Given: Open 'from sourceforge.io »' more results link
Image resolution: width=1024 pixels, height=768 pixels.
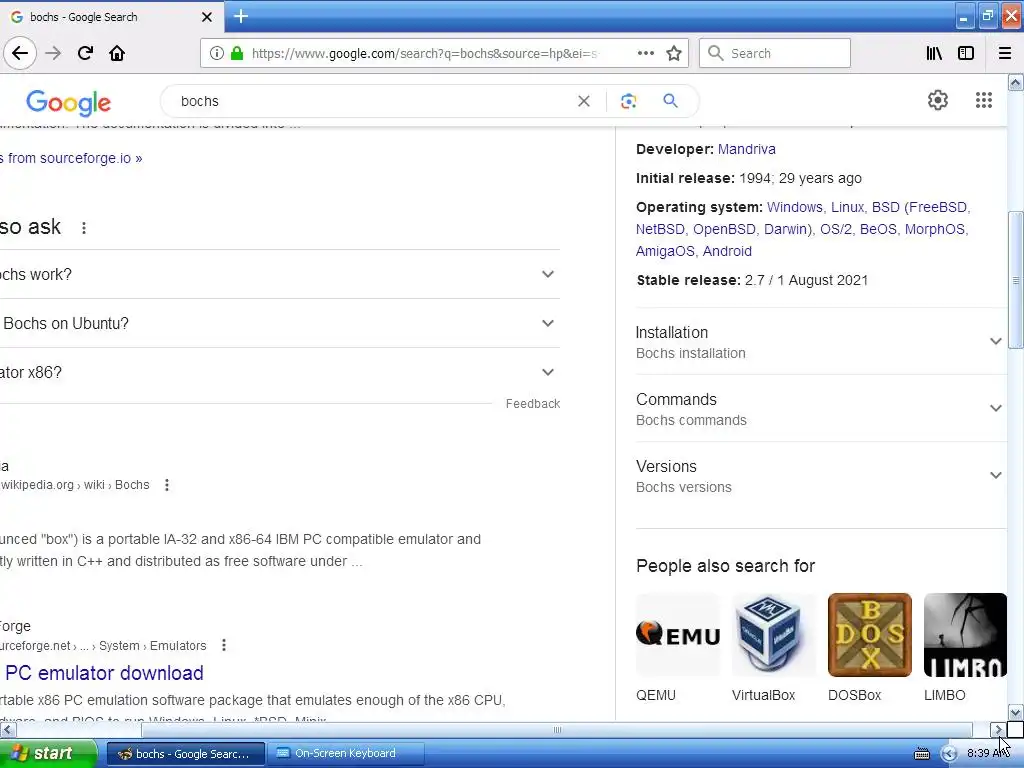Looking at the screenshot, I should click(71, 158).
